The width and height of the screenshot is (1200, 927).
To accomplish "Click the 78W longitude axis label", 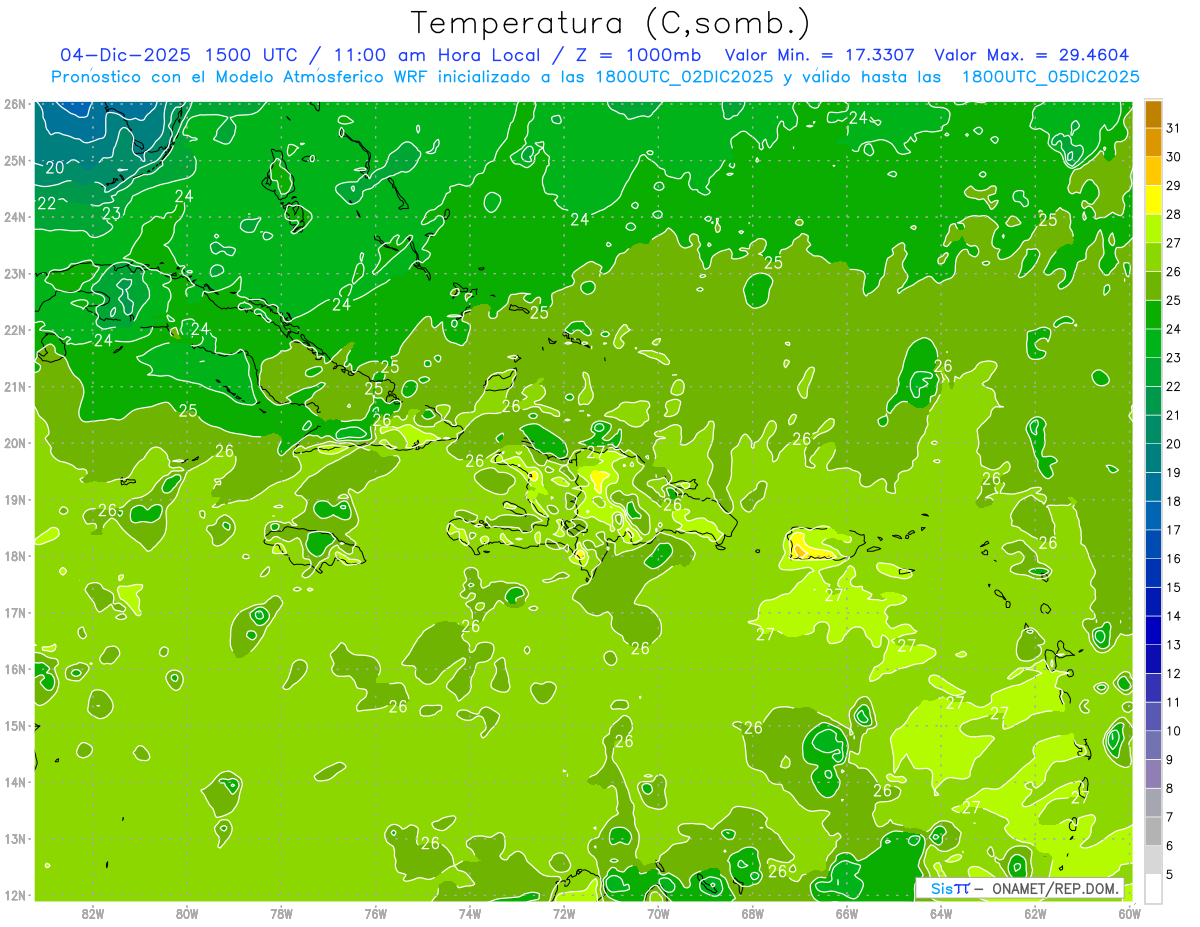I will [281, 913].
